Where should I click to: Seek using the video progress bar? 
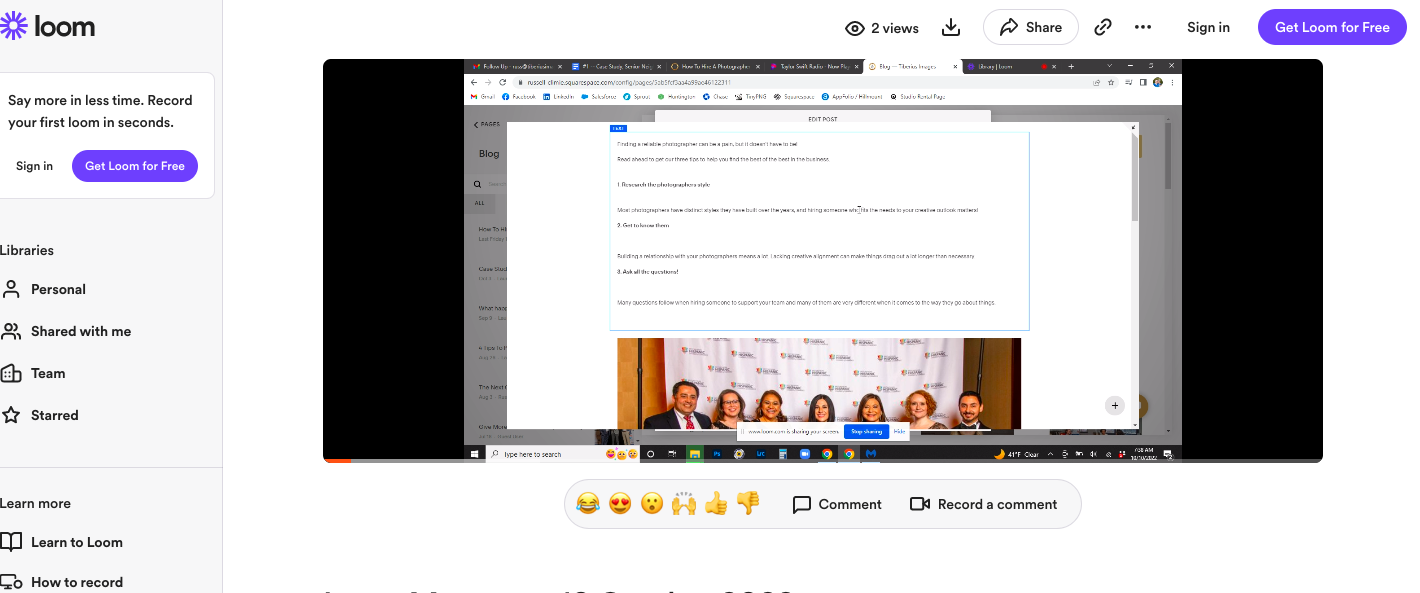click(822, 460)
